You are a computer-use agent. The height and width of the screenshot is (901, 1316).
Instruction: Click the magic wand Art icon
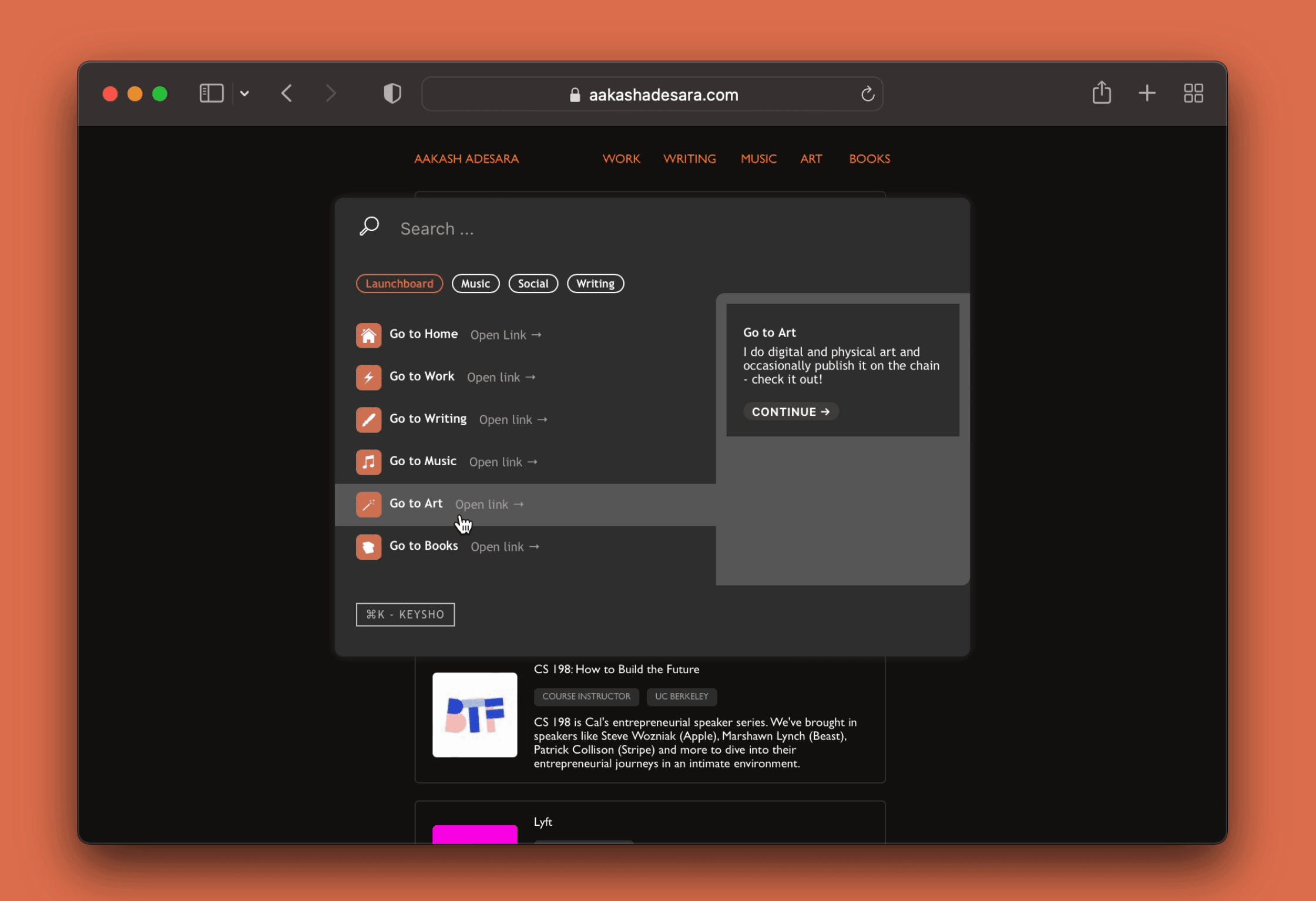point(368,505)
